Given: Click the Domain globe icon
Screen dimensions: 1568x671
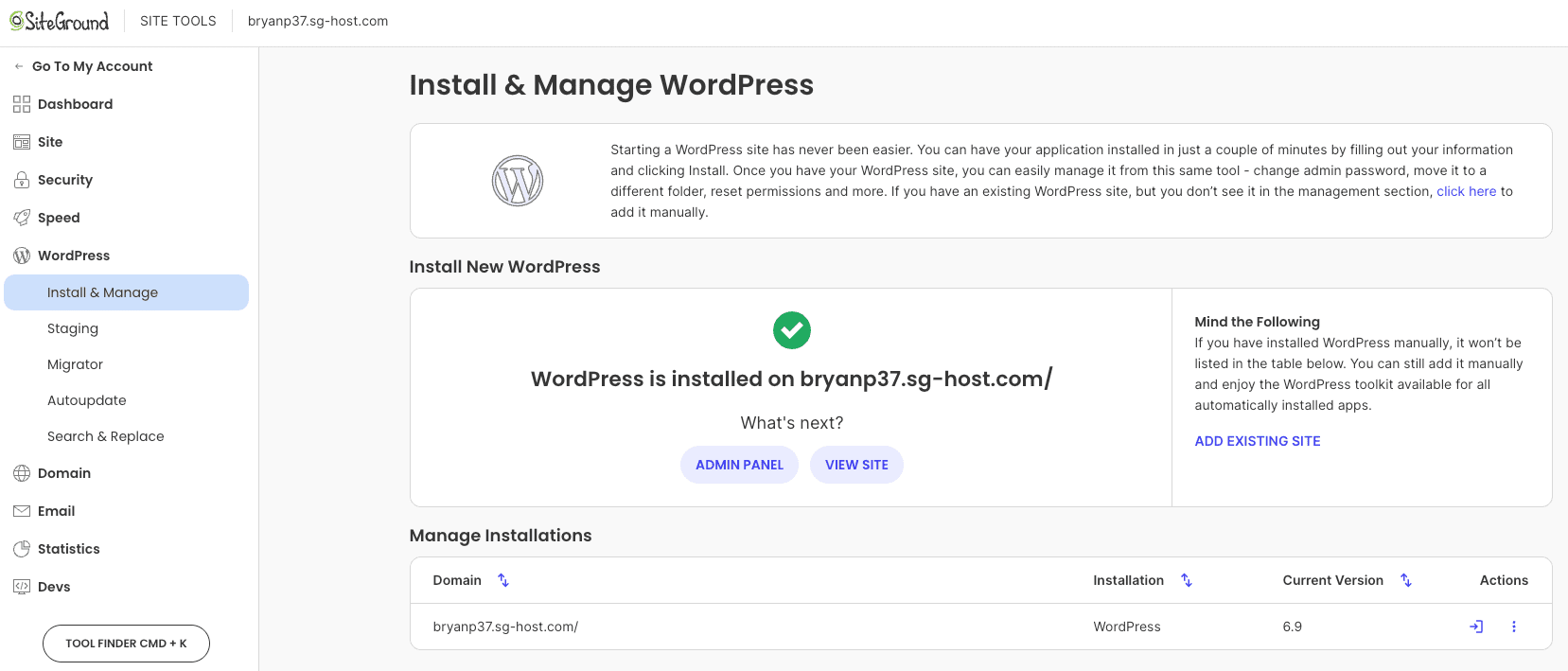Looking at the screenshot, I should pyautogui.click(x=22, y=473).
